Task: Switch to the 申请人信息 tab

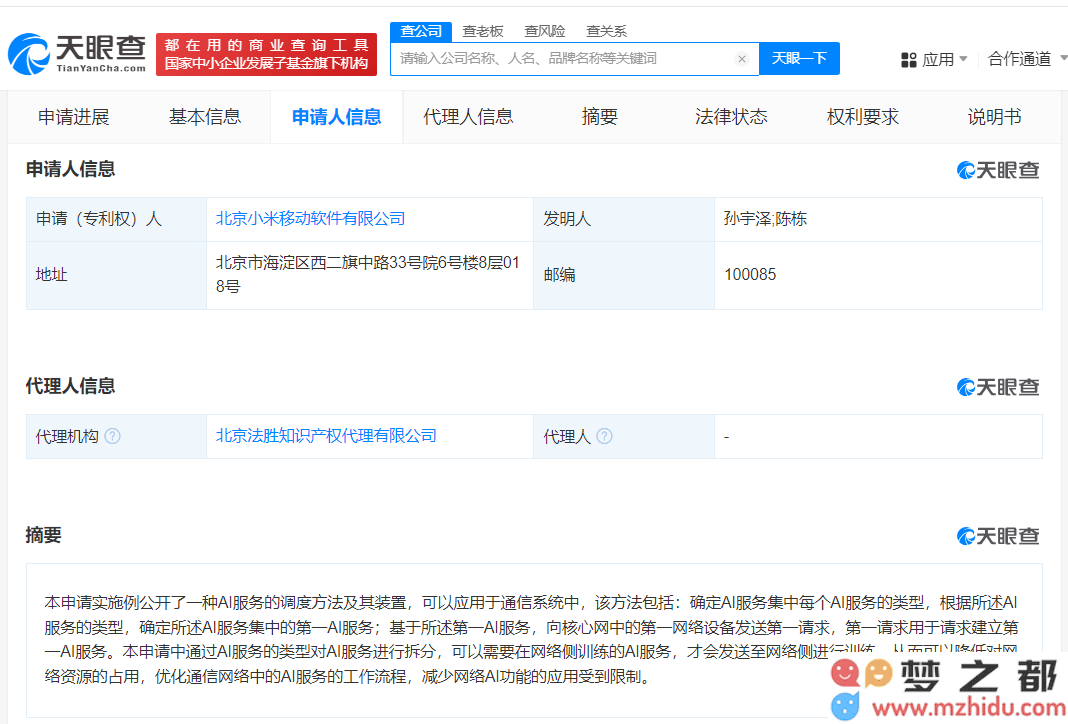Action: [336, 117]
